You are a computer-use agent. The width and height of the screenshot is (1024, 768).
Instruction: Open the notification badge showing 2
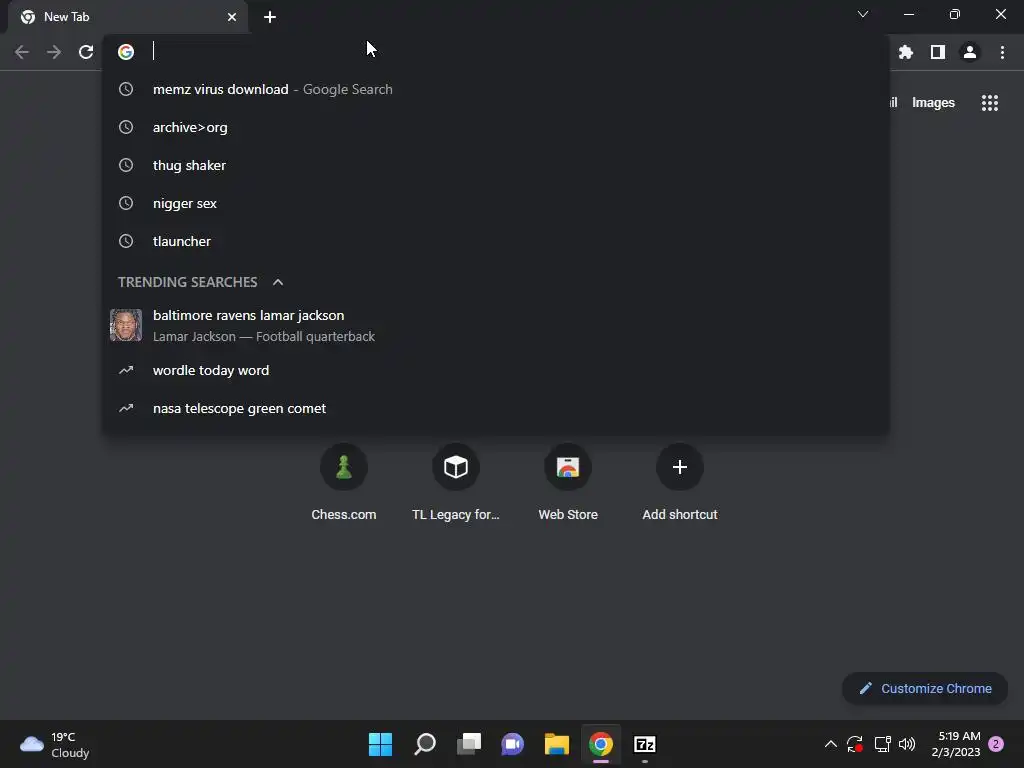[x=996, y=744]
